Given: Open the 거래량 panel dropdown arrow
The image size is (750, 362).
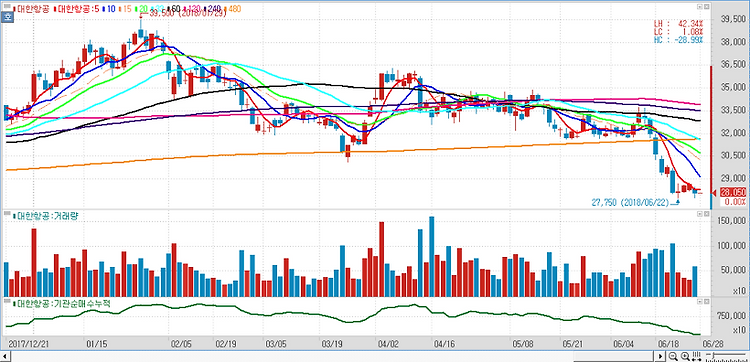Looking at the screenshot, I should point(700,213).
